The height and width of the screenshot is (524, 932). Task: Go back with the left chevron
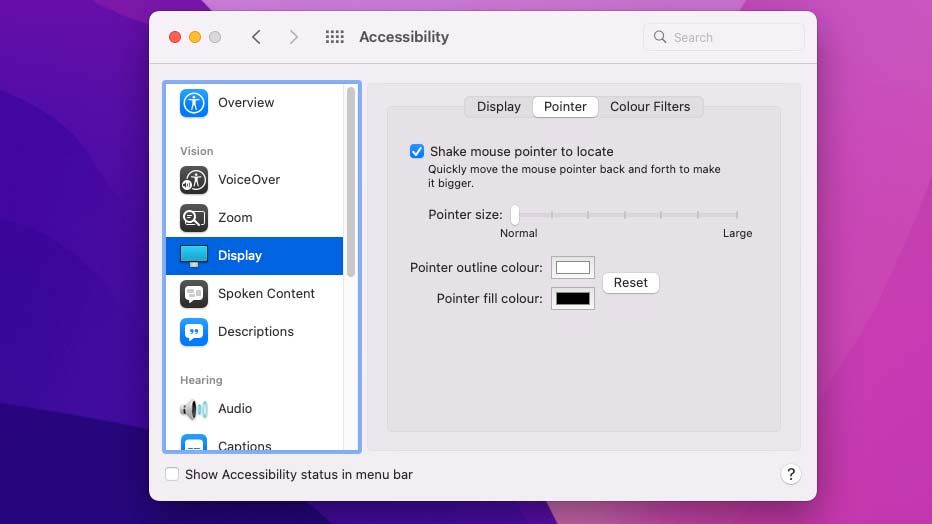[x=256, y=37]
